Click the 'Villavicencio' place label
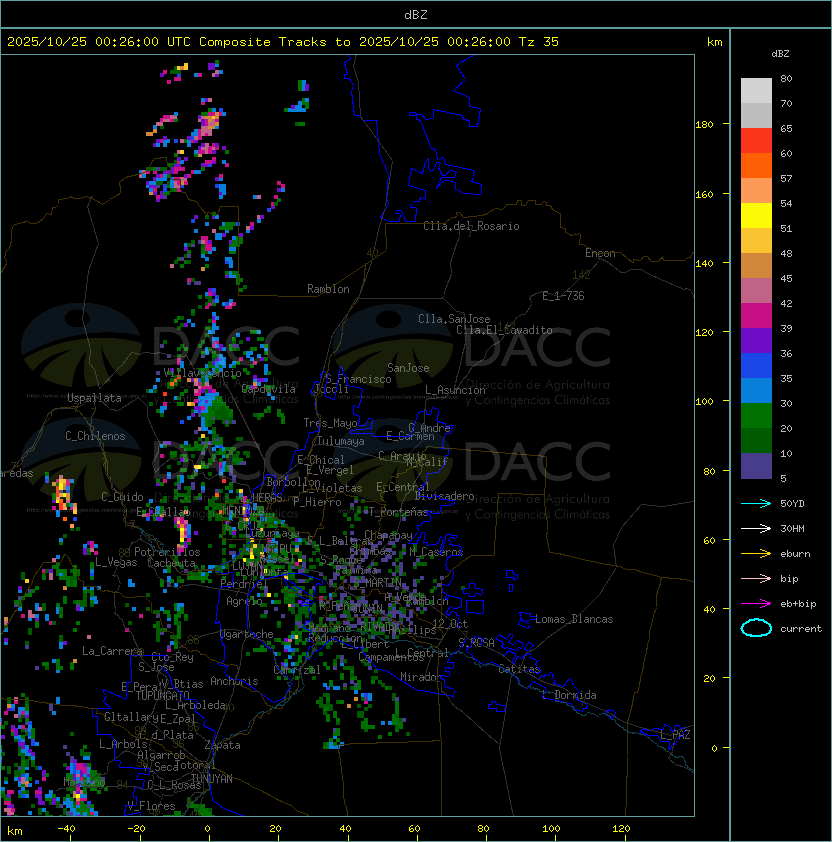 [202, 373]
